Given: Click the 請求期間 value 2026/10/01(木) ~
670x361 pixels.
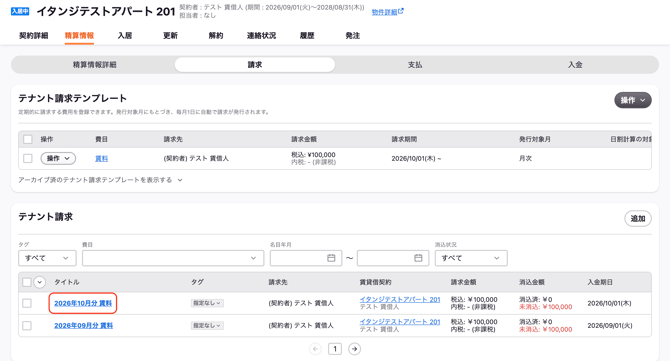Looking at the screenshot, I should (x=416, y=158).
